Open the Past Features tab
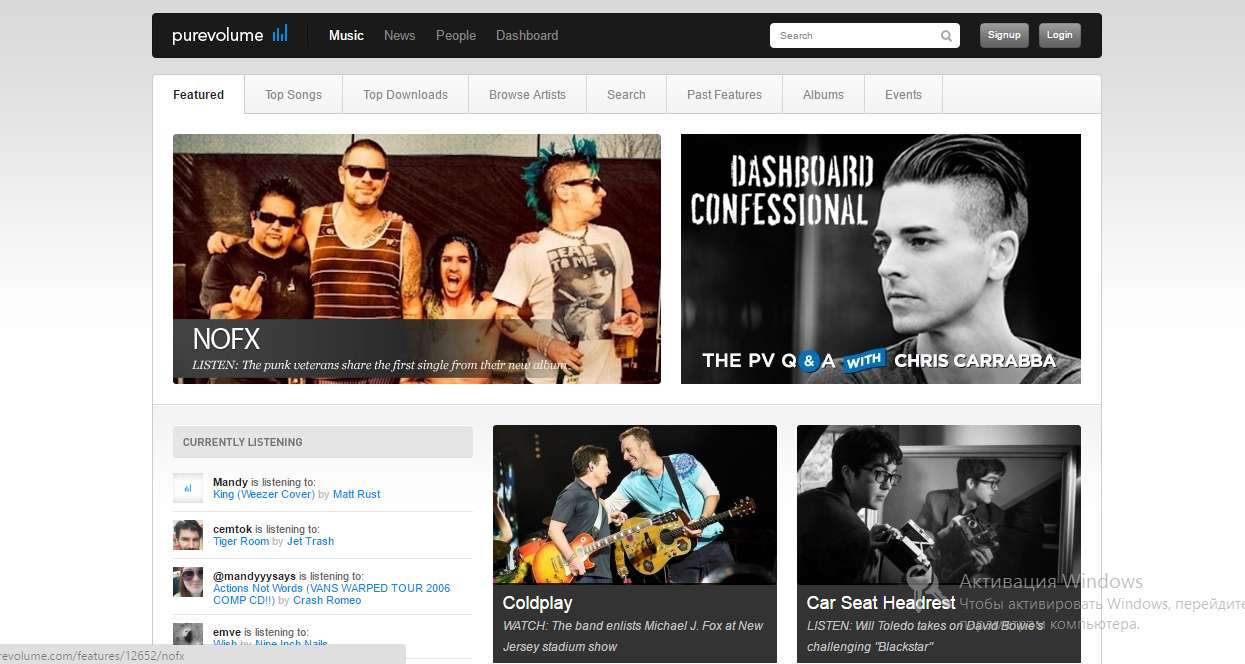Screen dimensions: 1245x664 (724, 95)
